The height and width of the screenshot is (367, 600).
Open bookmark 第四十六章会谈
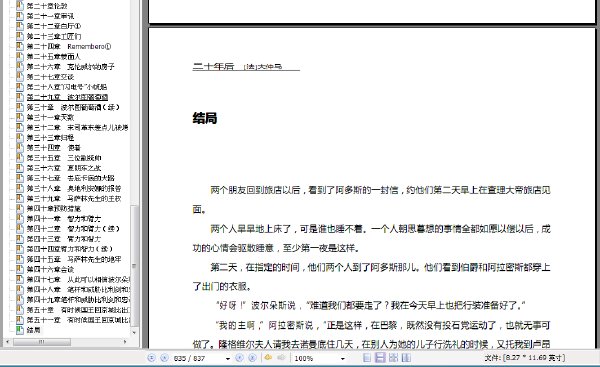point(50,269)
